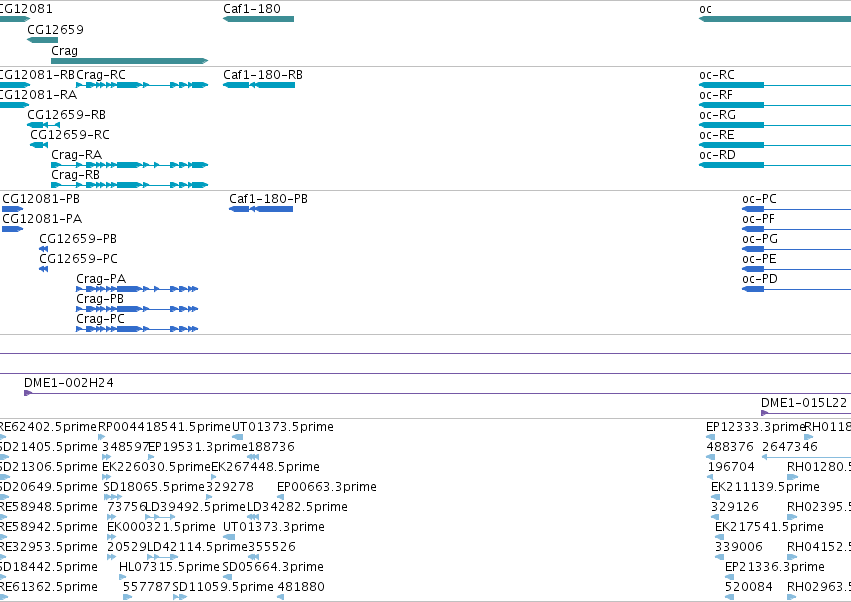This screenshot has width=851, height=602.
Task: Click EST EP19531.3prime label
Action: pos(198,447)
